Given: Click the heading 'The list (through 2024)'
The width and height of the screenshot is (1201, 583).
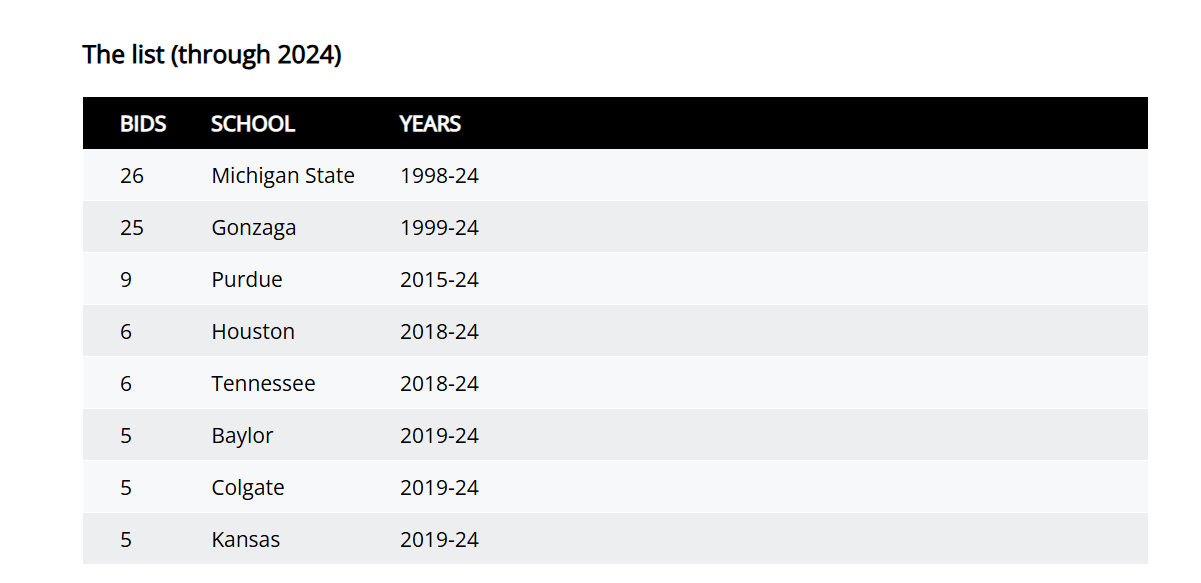Looking at the screenshot, I should (x=212, y=55).
